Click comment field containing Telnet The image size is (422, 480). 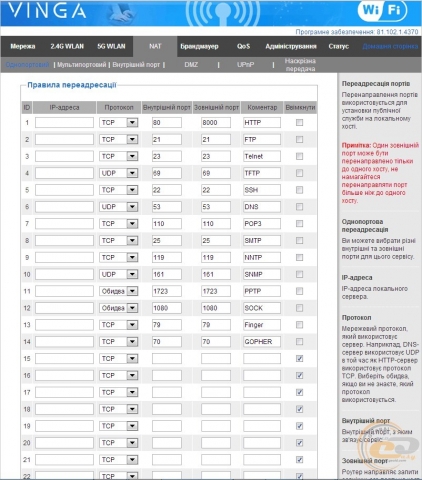point(262,156)
